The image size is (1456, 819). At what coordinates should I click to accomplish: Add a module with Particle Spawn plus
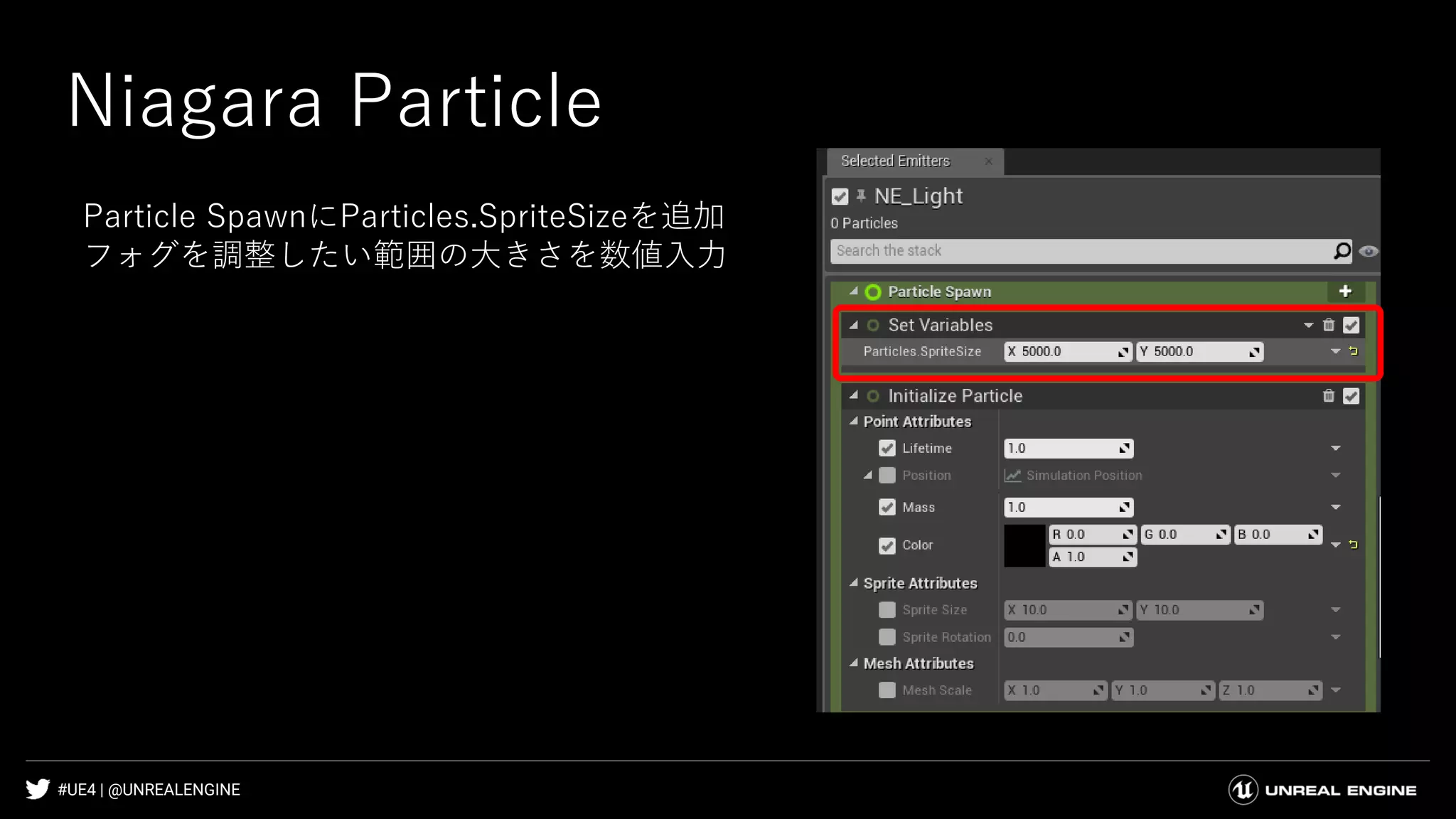click(x=1345, y=291)
